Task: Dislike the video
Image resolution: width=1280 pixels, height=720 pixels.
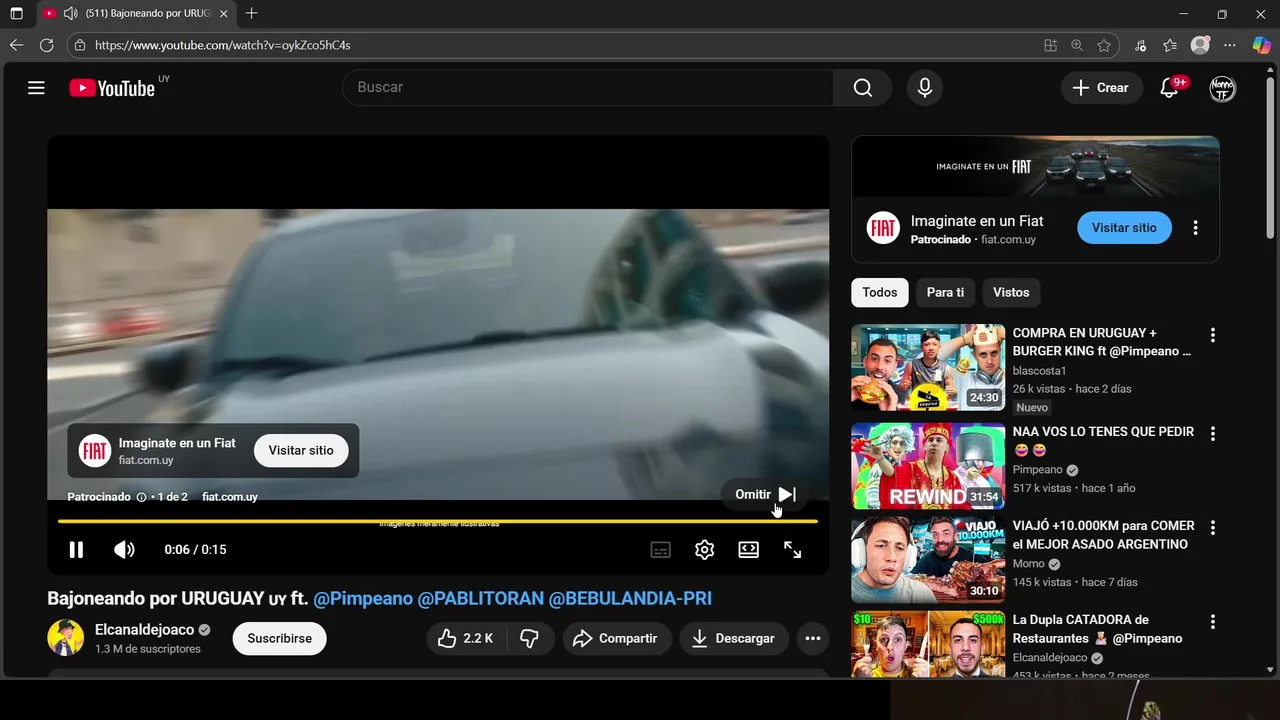Action: pos(530,638)
